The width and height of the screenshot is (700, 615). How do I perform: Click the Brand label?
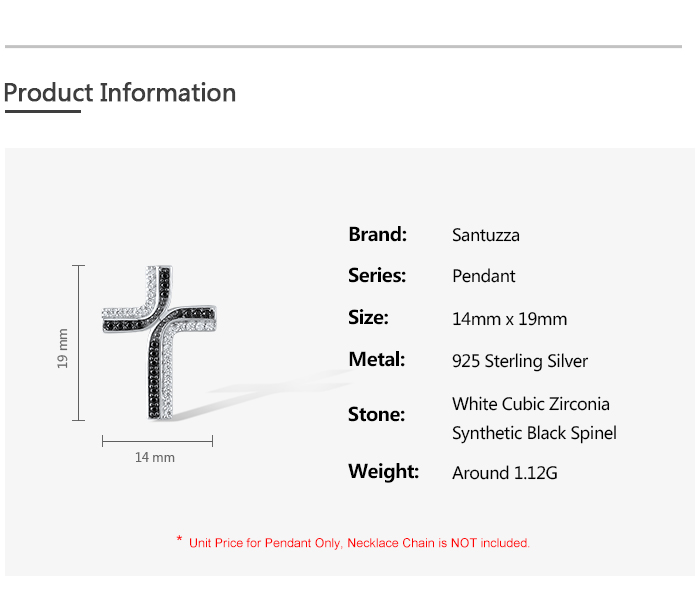pyautogui.click(x=377, y=235)
